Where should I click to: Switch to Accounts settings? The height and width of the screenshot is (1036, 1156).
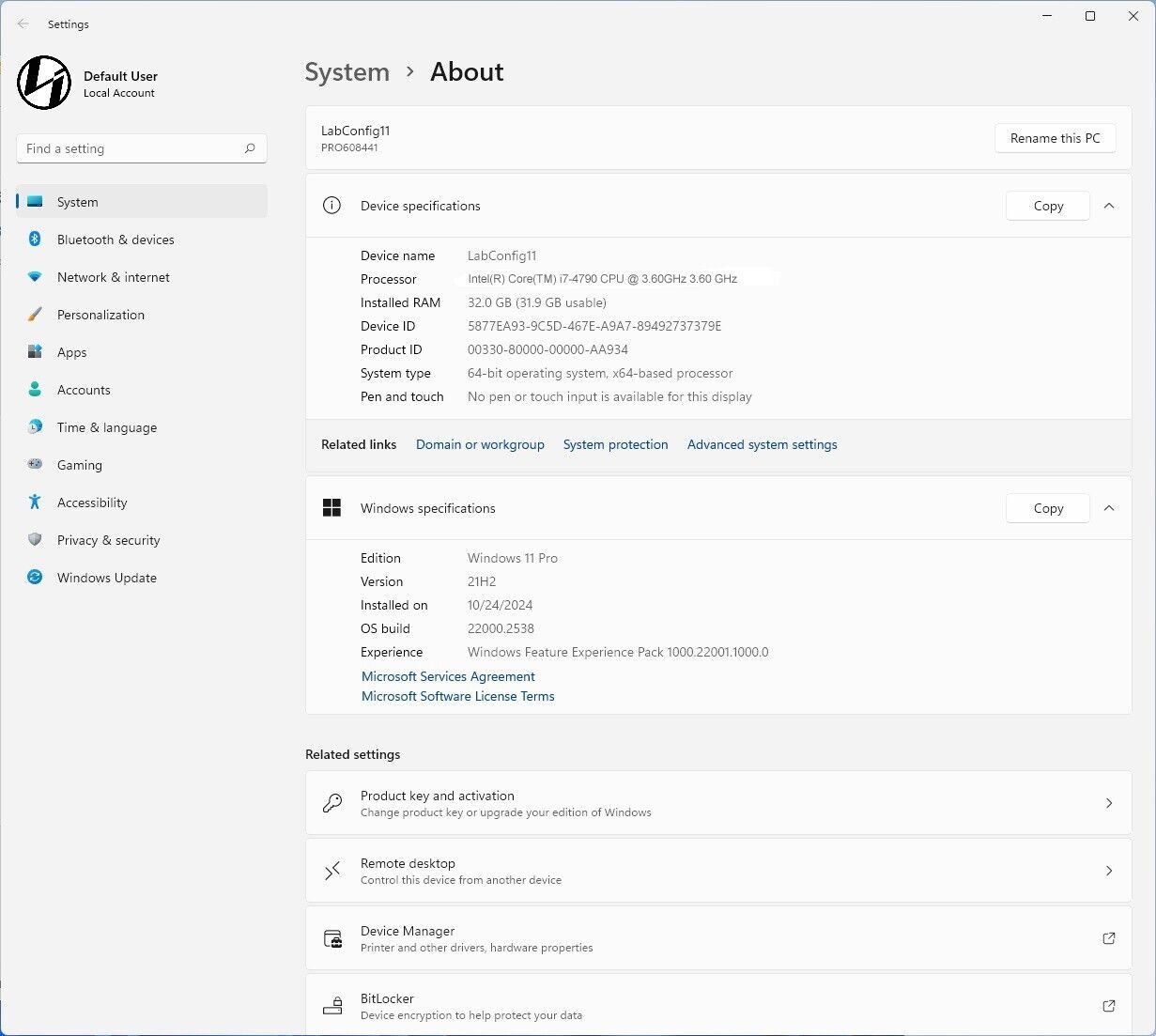tap(142, 390)
